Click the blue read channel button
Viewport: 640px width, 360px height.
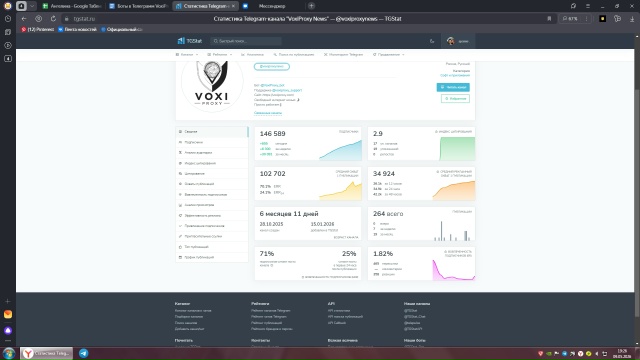point(453,87)
